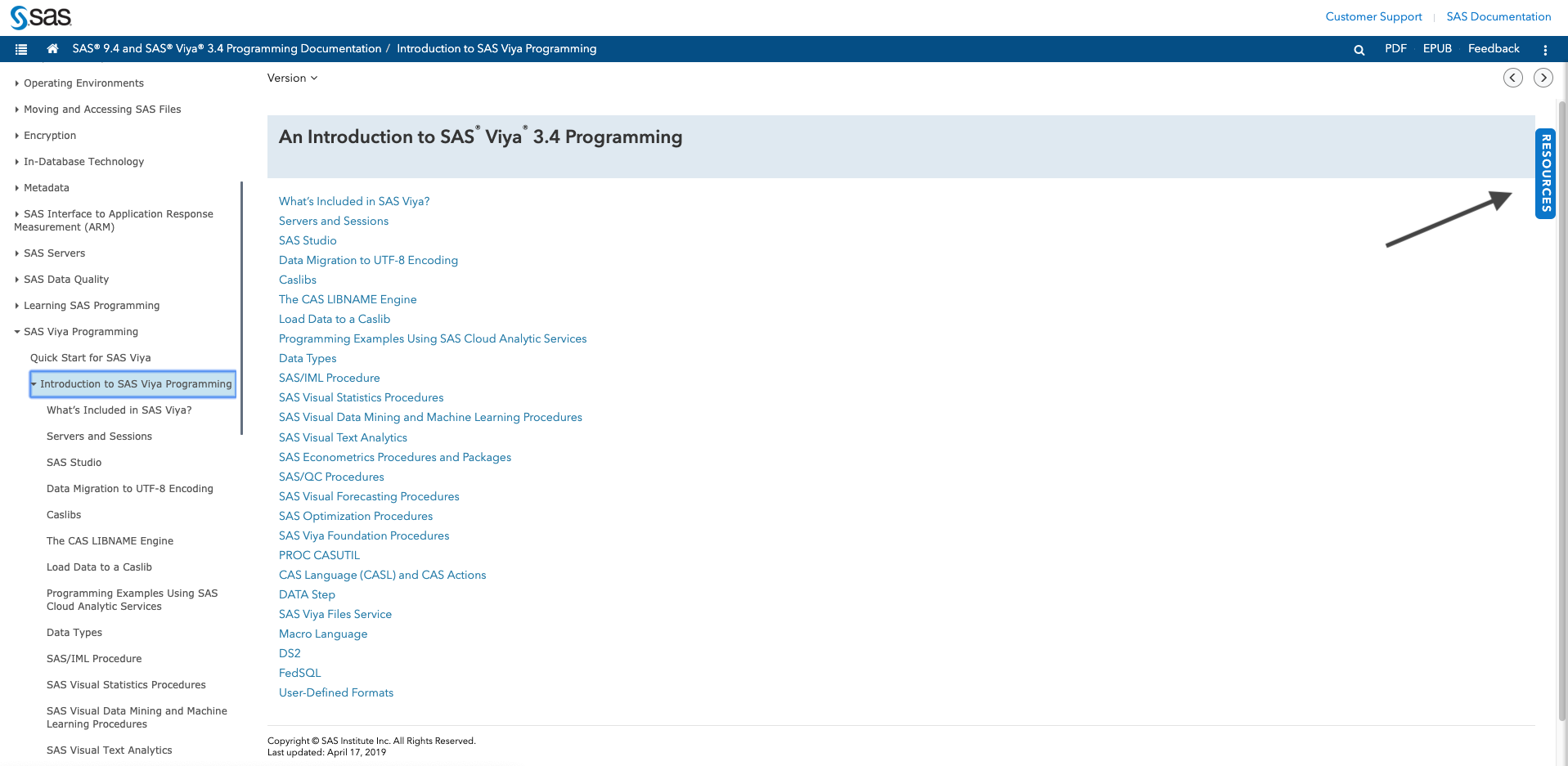The height and width of the screenshot is (766, 1568).
Task: Open the more options kebab menu
Action: pos(1545,50)
